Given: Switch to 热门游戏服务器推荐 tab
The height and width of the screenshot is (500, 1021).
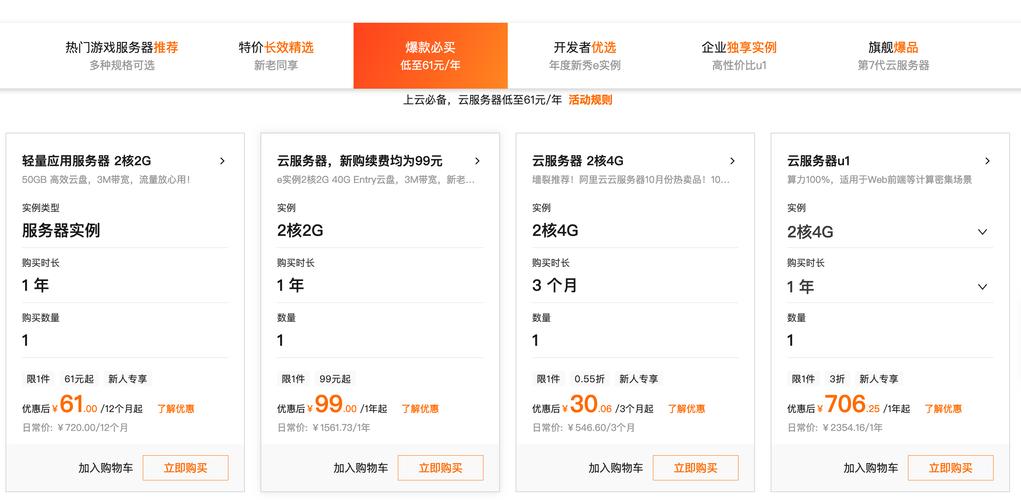Looking at the screenshot, I should [122, 55].
